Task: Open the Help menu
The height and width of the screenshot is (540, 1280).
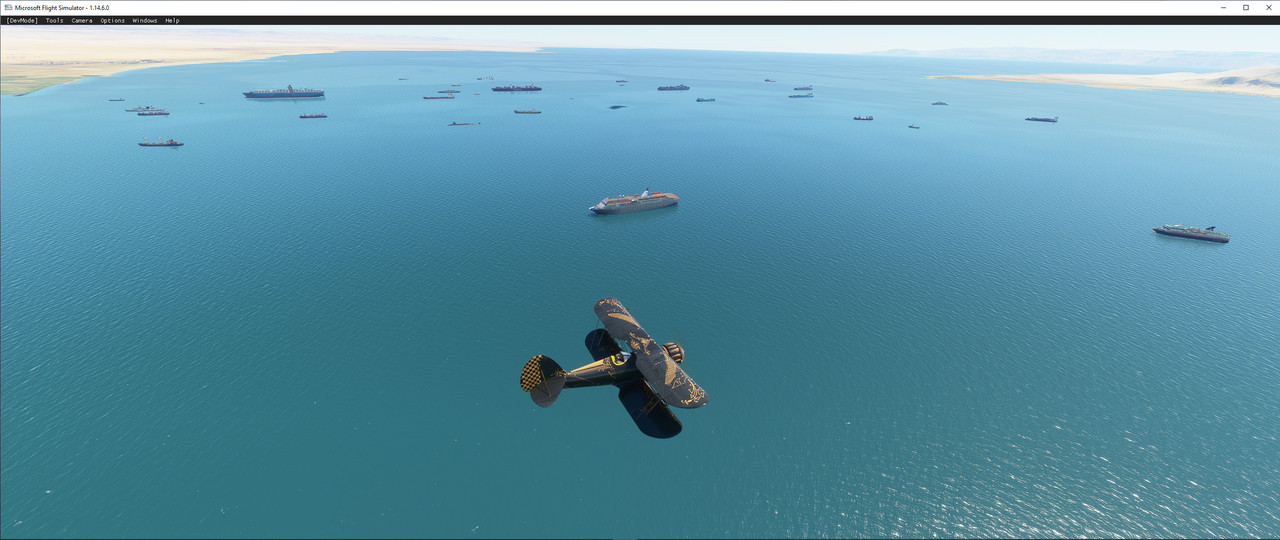Action: tap(172, 20)
